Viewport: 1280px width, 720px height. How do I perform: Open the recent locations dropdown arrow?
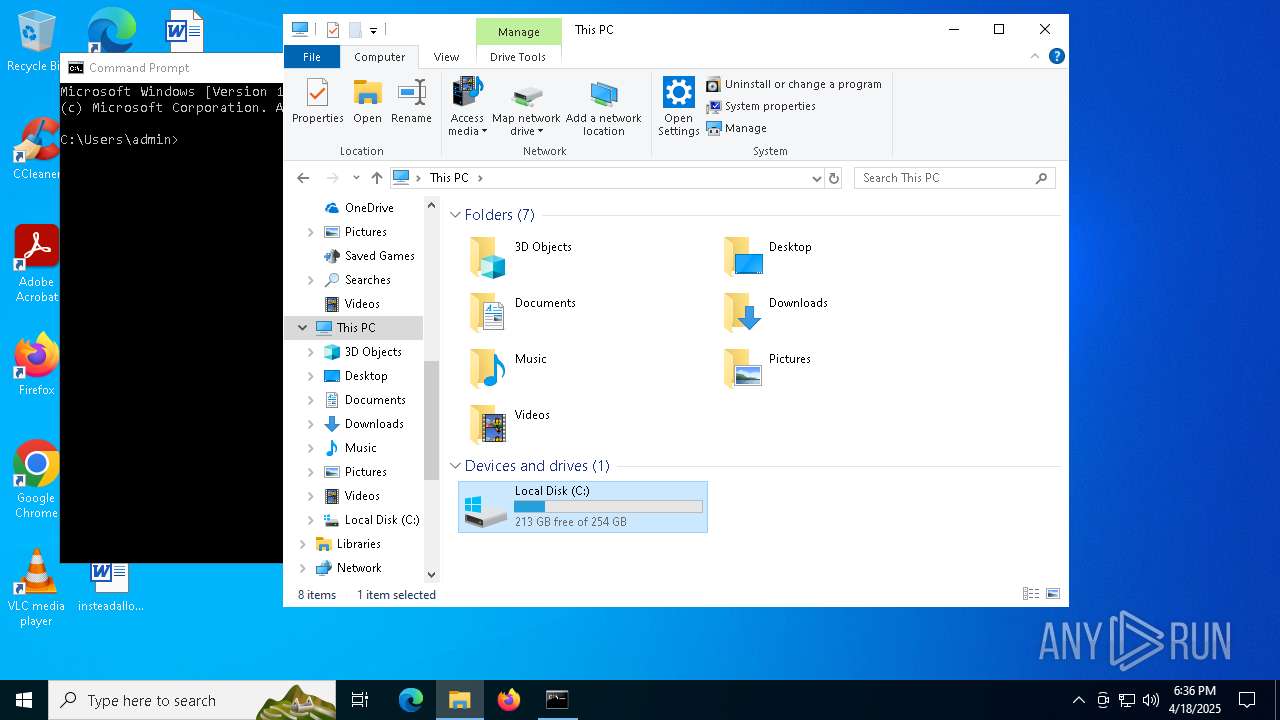[x=356, y=178]
